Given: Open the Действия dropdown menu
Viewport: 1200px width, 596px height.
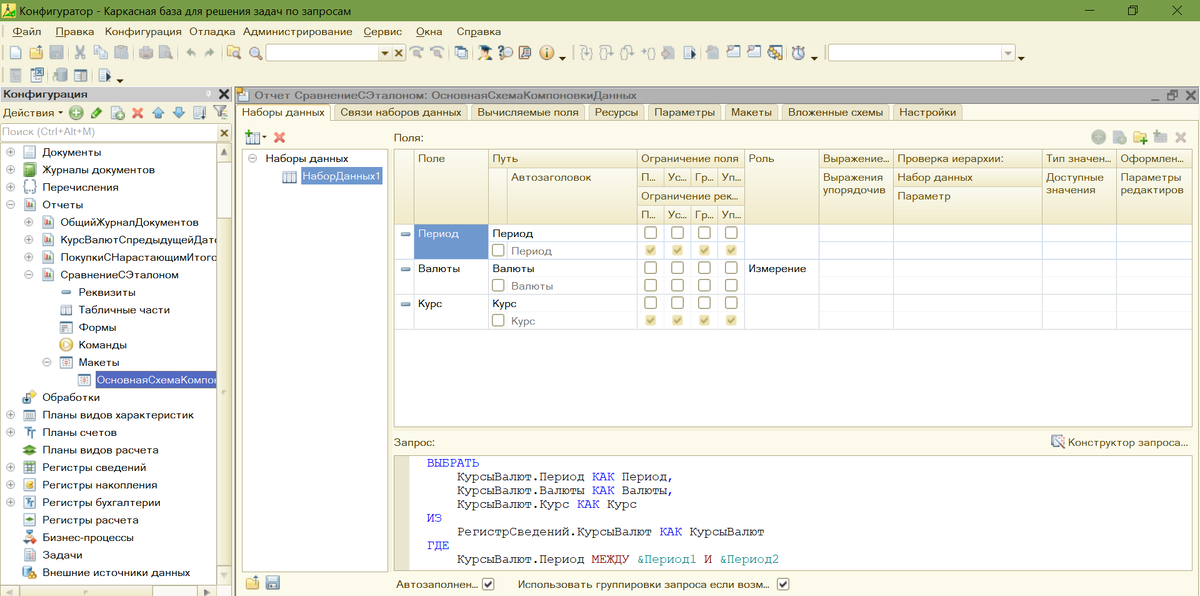Looking at the screenshot, I should [33, 113].
